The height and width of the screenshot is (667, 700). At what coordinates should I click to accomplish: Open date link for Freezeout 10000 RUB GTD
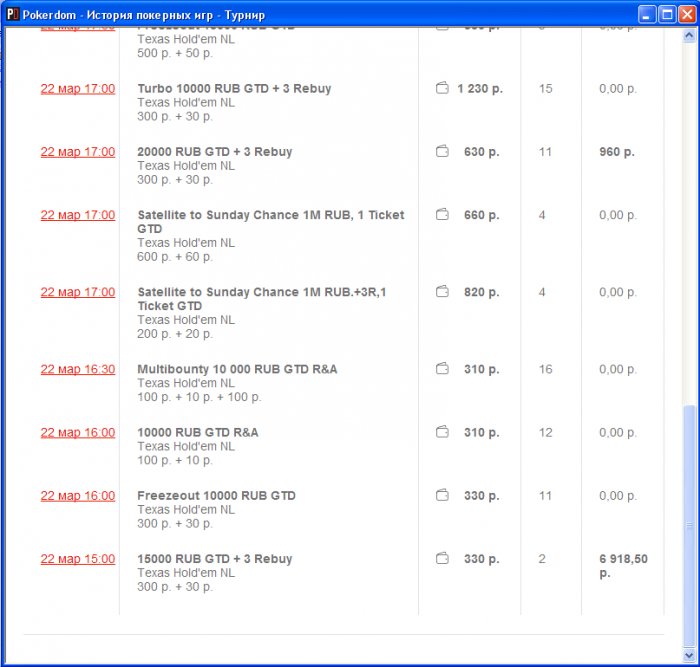tap(78, 496)
